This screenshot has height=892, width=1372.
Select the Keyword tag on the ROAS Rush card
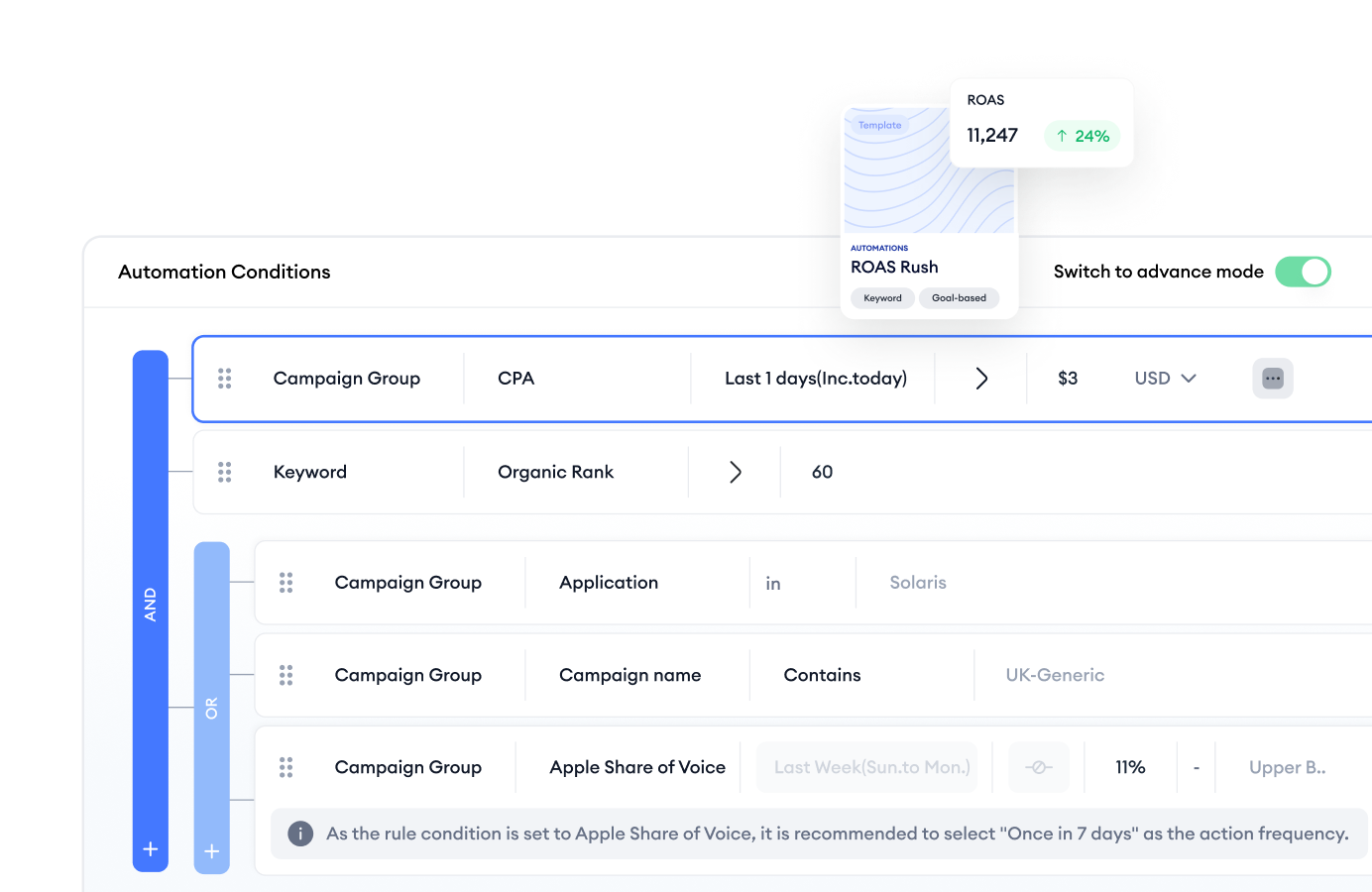pyautogui.click(x=882, y=297)
